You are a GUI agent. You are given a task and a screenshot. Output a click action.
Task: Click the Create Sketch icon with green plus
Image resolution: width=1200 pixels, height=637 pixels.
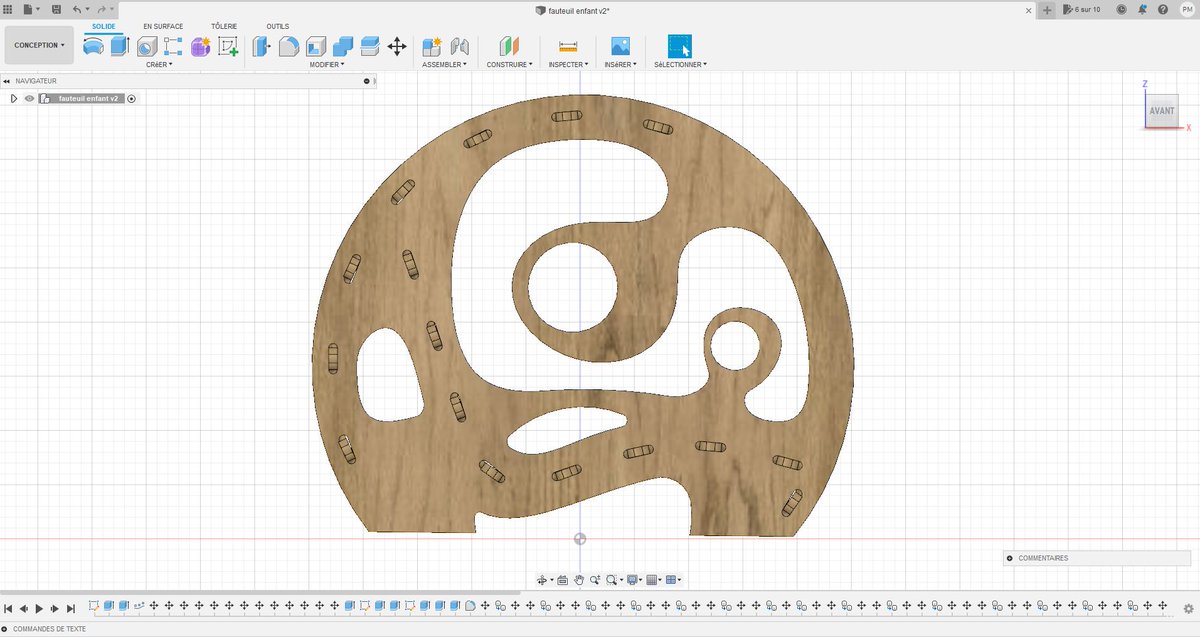228,46
